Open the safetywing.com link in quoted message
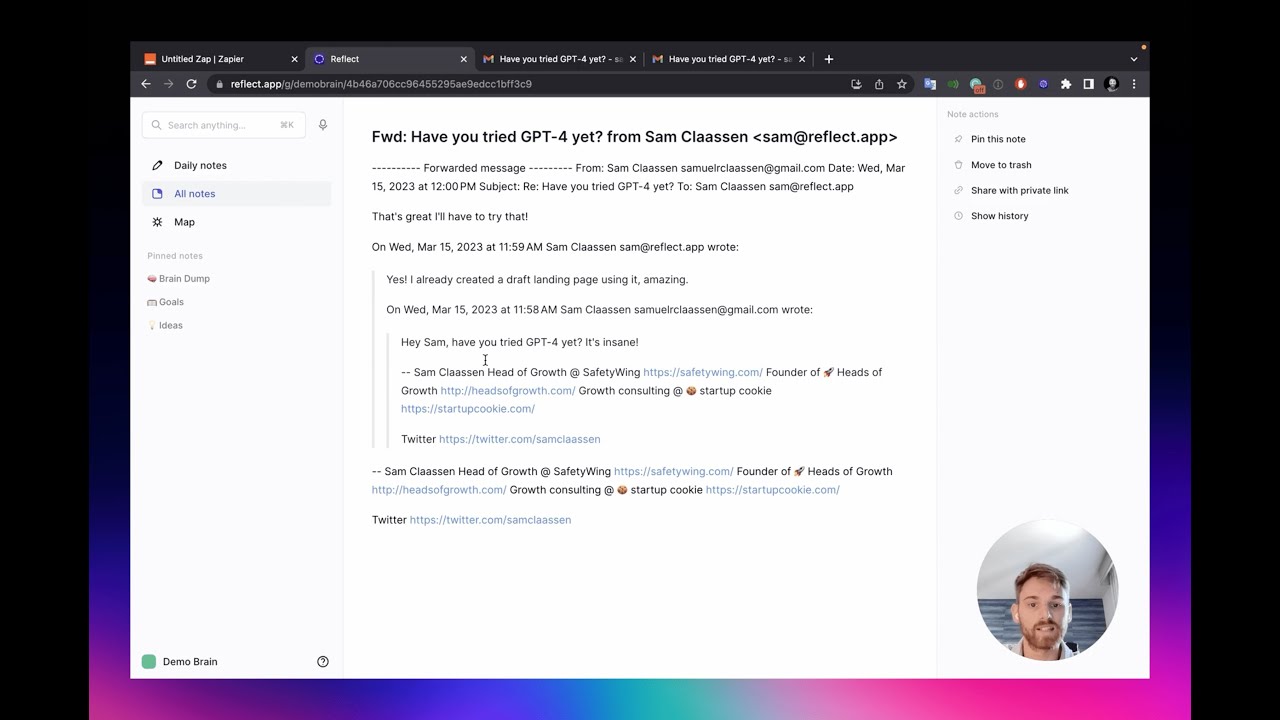Screen dimensions: 1280x720 pos(702,372)
